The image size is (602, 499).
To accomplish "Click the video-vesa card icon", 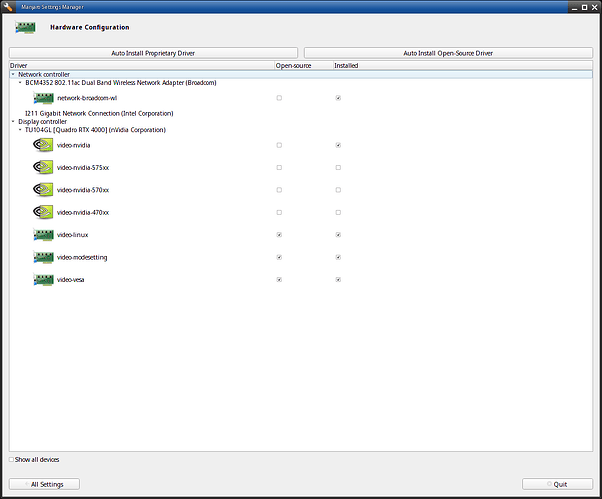I will pyautogui.click(x=43, y=280).
